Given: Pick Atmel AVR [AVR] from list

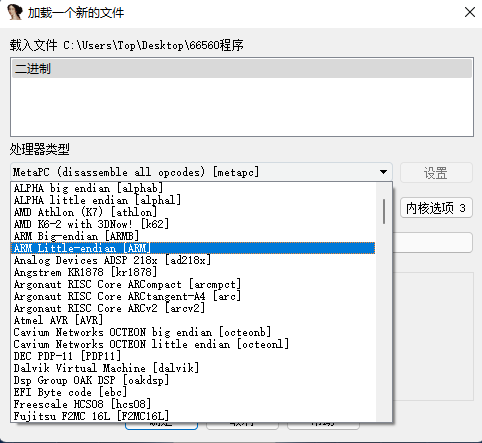Looking at the screenshot, I should (x=193, y=320).
